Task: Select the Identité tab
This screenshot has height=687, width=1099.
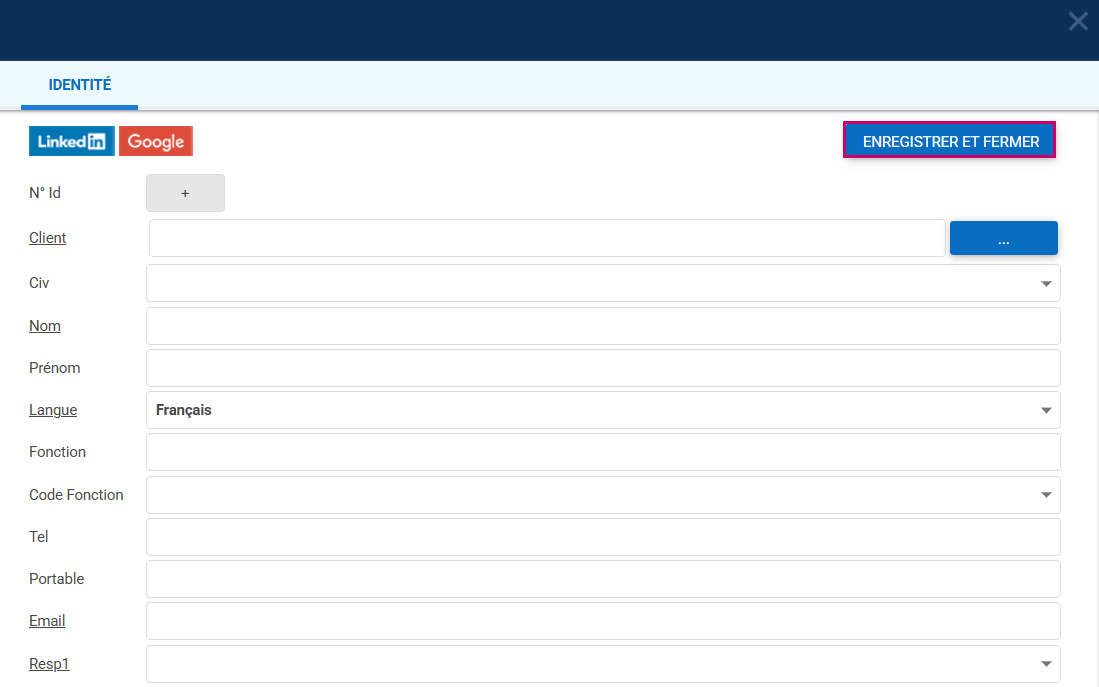Action: click(x=79, y=86)
